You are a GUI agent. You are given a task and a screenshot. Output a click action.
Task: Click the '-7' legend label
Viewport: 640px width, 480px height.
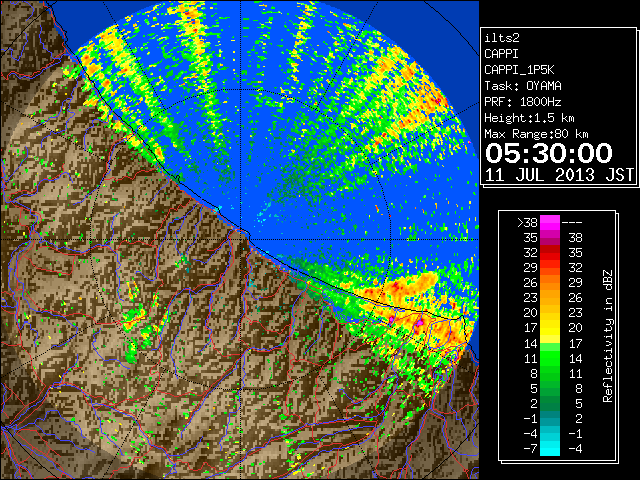[530, 449]
